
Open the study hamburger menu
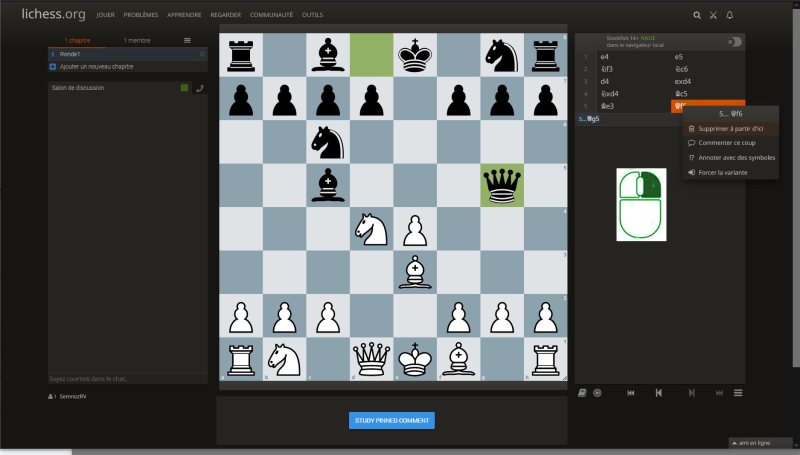coord(187,40)
